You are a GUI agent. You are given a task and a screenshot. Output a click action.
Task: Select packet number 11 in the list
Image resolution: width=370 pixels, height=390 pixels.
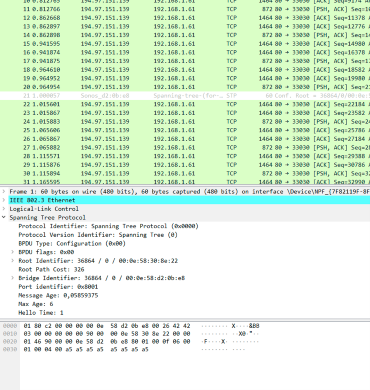pyautogui.click(x=185, y=9)
